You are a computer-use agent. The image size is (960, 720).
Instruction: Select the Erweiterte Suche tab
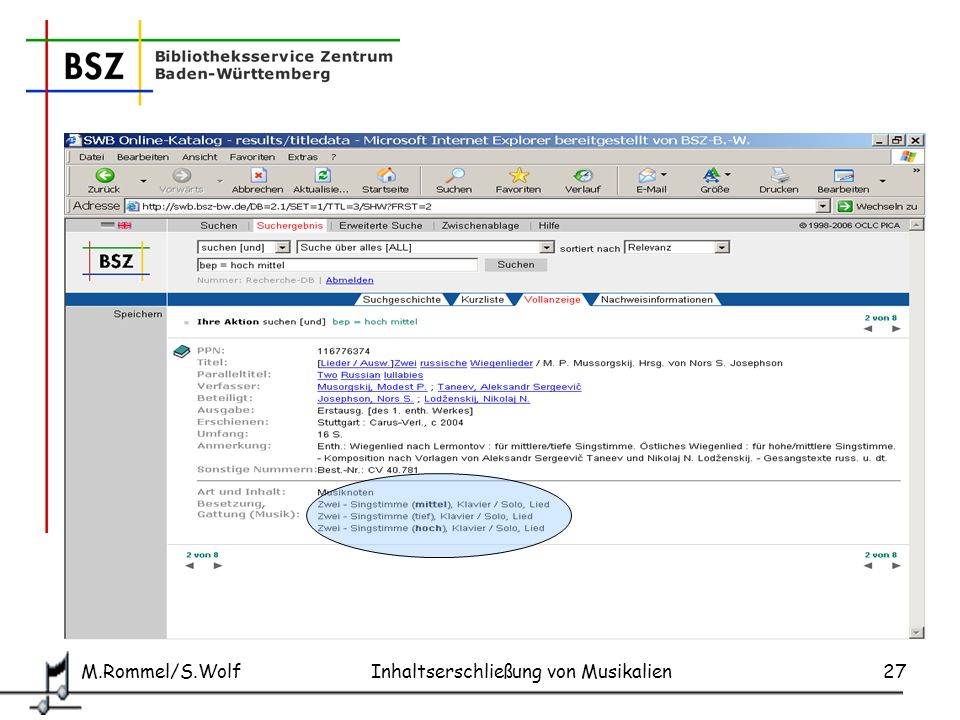381,225
